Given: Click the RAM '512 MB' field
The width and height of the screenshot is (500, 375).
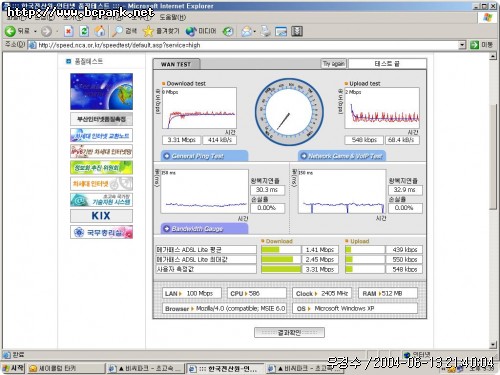Looking at the screenshot, I should (387, 293).
